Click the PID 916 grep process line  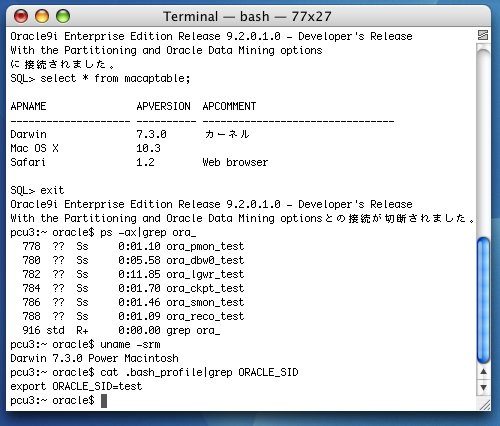(121, 330)
